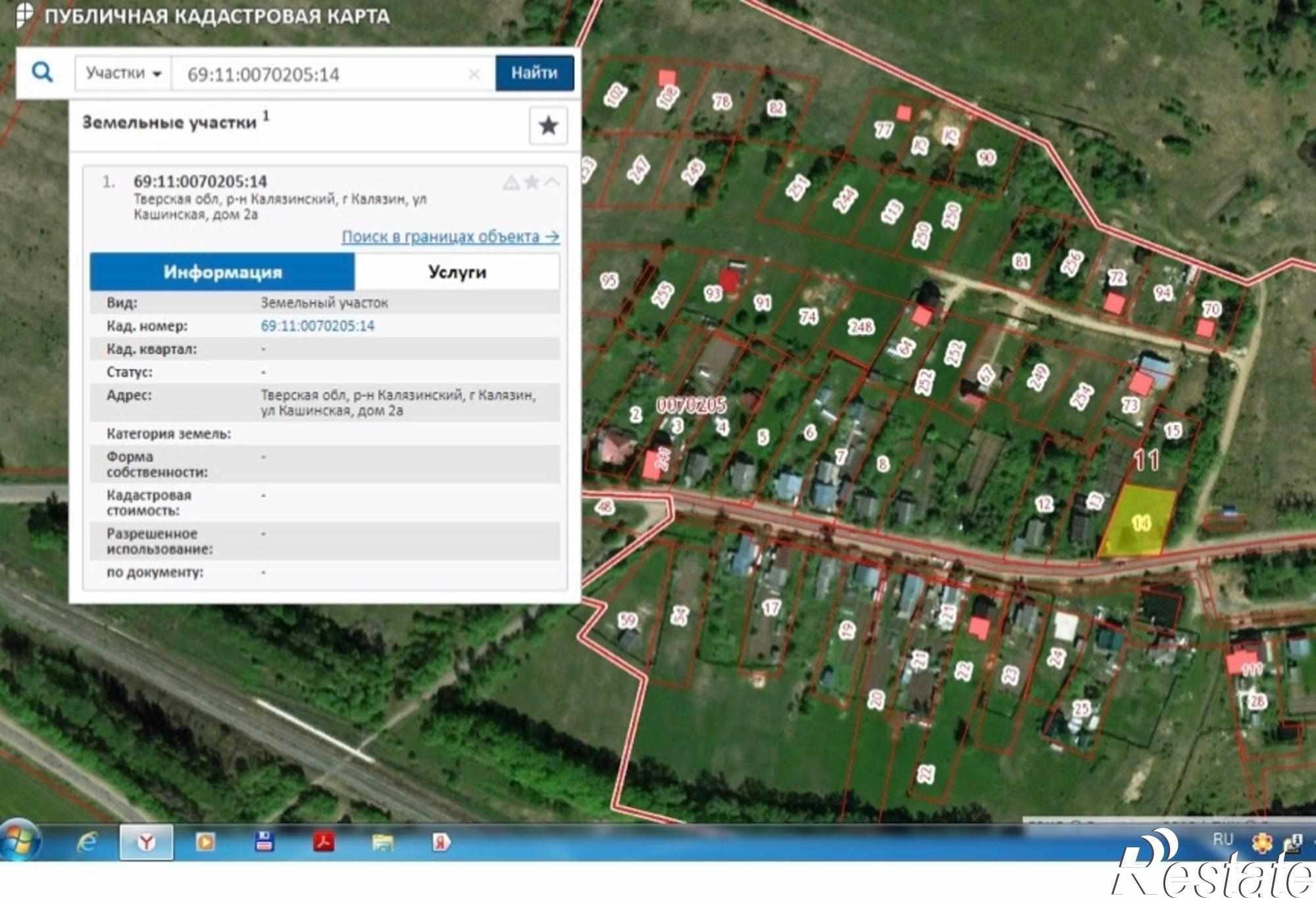Click the Найти button
The image size is (1316, 898).
(x=534, y=73)
